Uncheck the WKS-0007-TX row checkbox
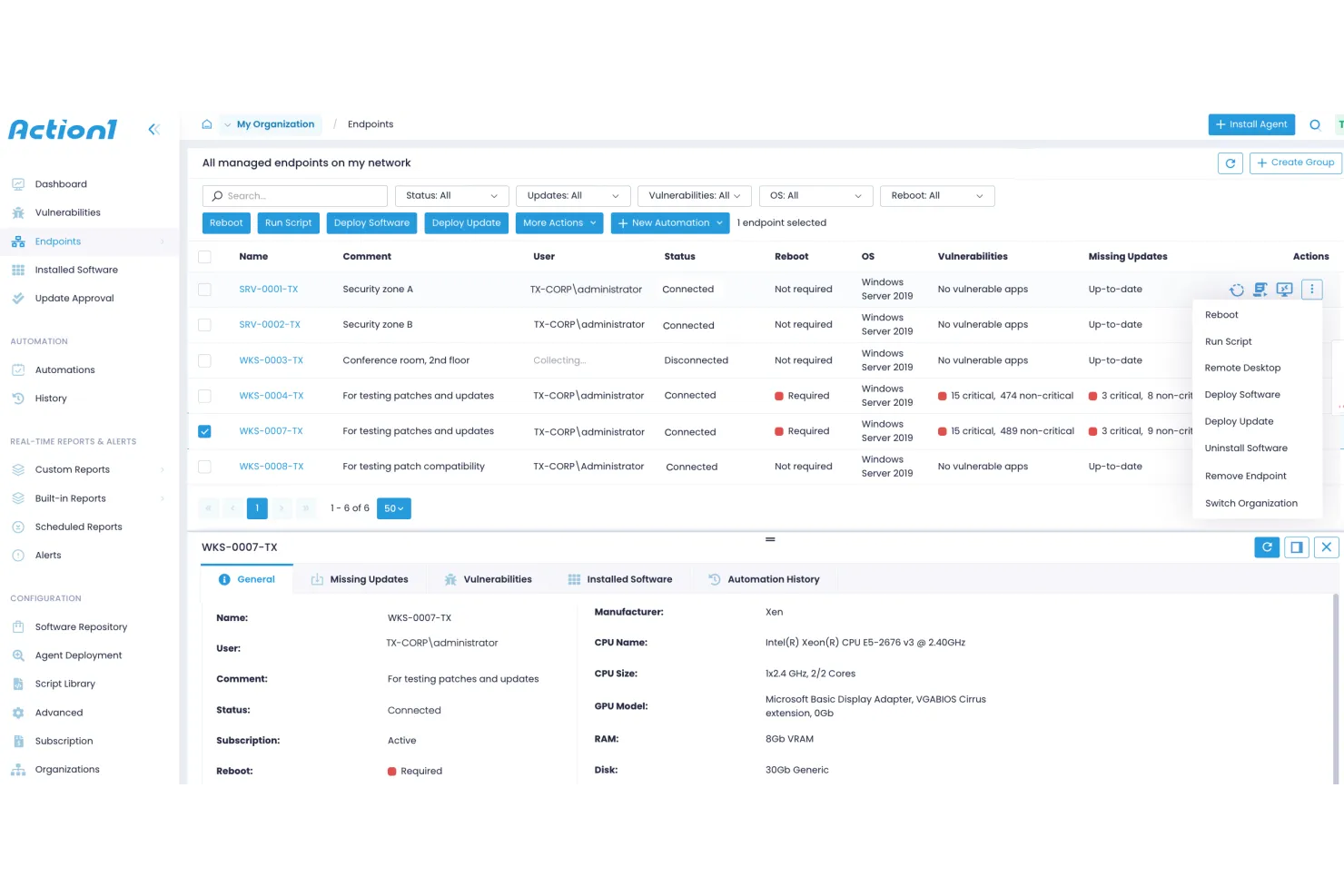Viewport: 1344px width, 896px height. (204, 431)
